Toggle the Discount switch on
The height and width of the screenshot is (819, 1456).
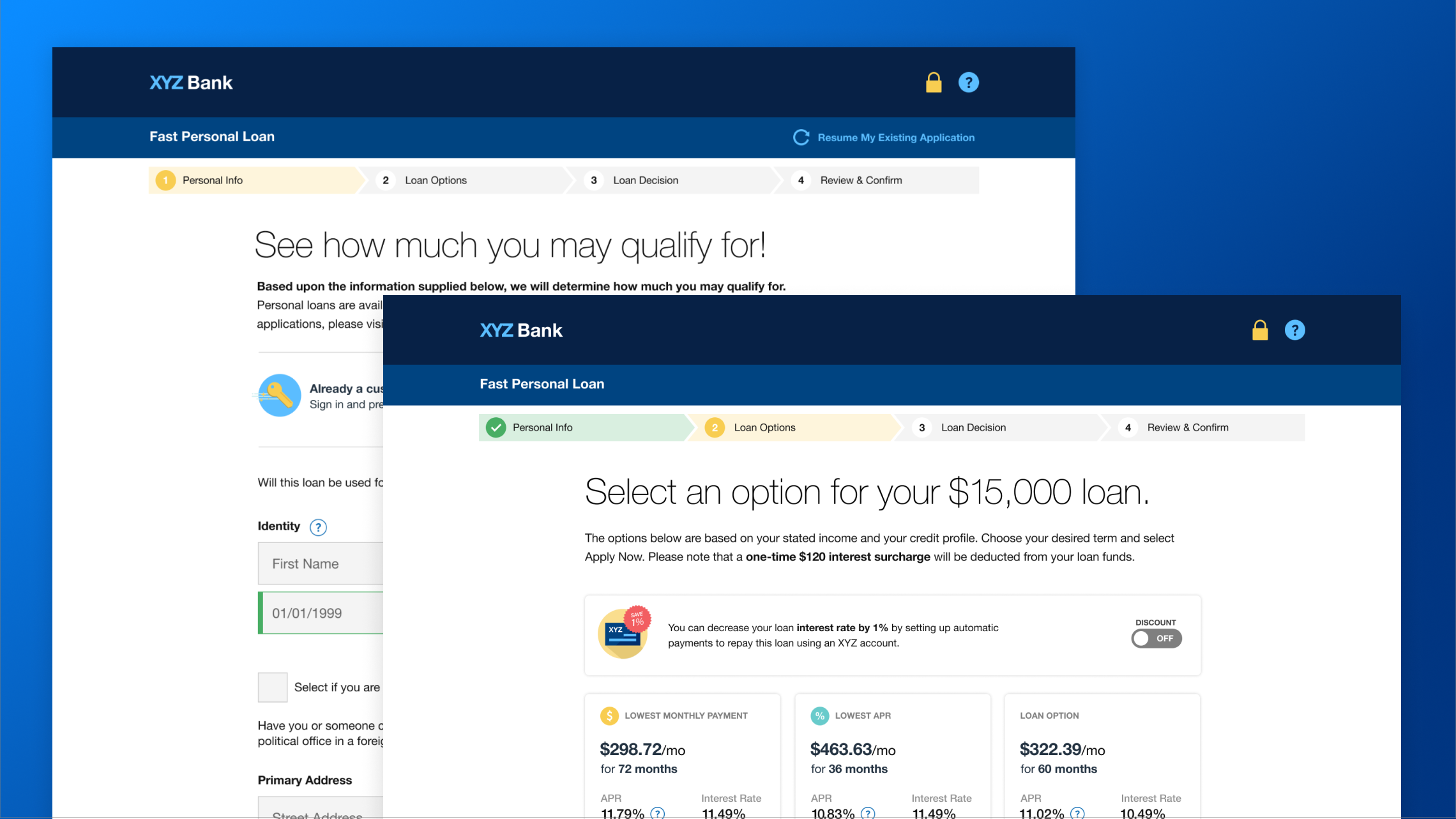coord(1156,638)
